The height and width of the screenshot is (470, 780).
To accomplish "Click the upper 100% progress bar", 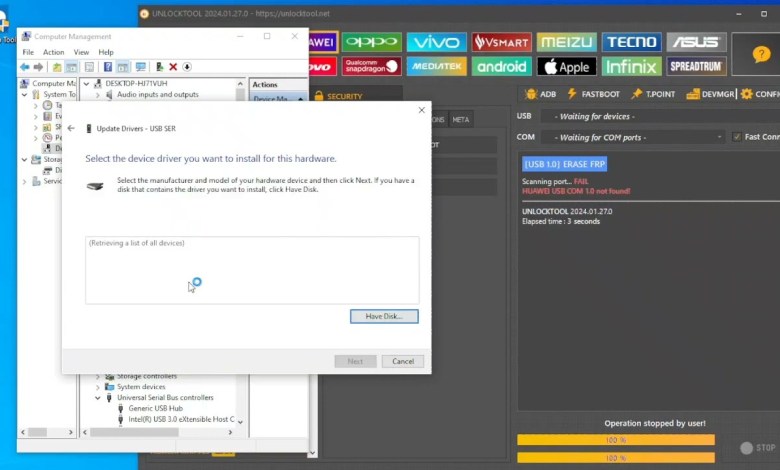I will tap(616, 440).
